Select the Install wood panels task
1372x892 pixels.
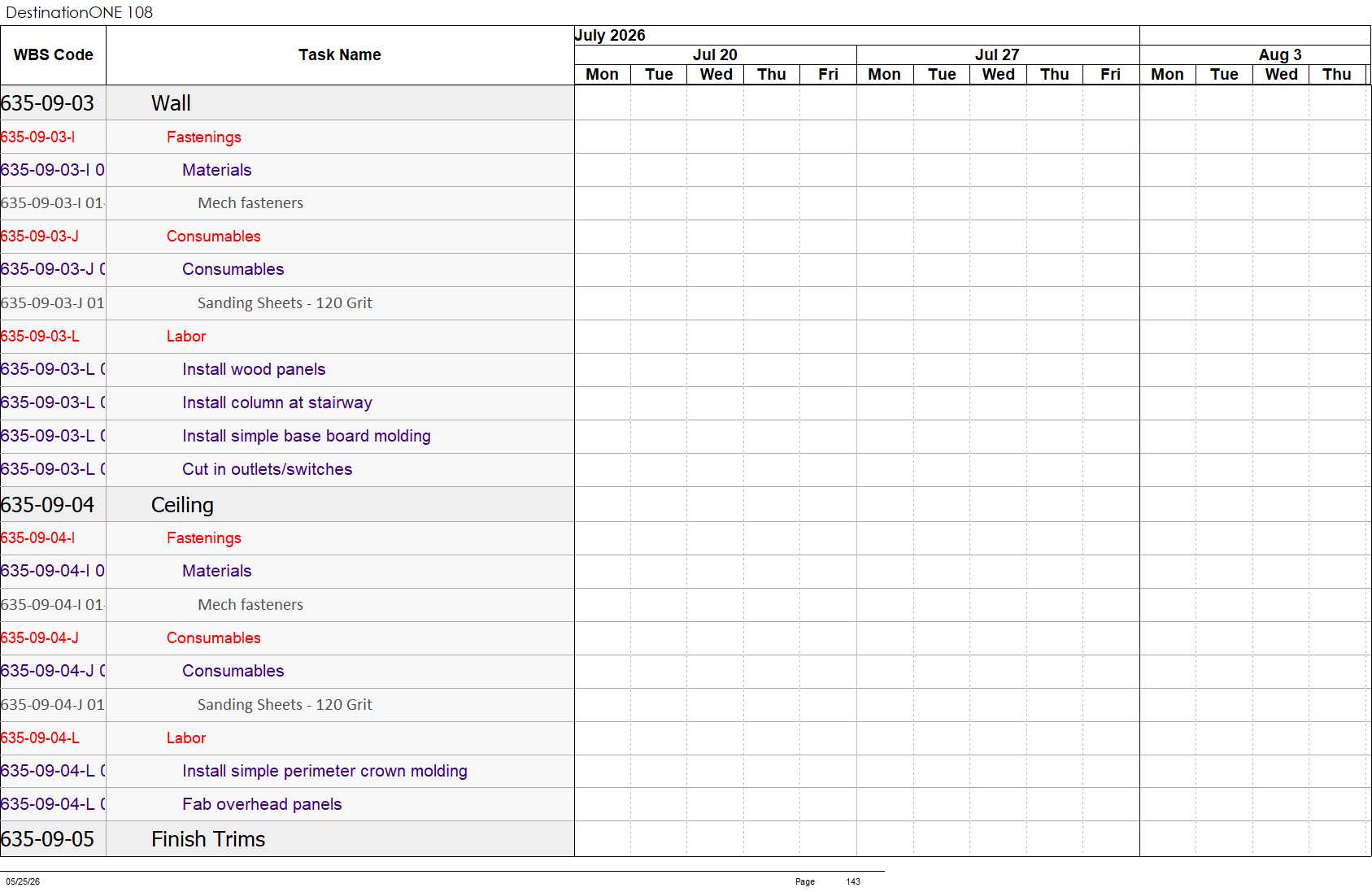253,369
